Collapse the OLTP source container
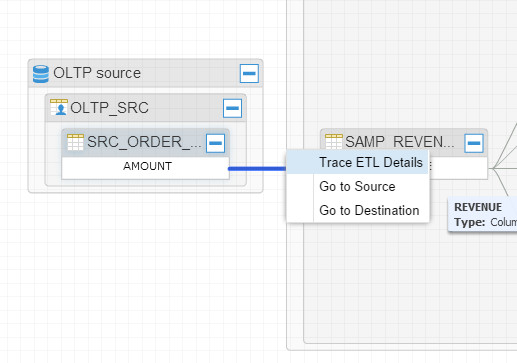This screenshot has height=363, width=517. click(249, 74)
